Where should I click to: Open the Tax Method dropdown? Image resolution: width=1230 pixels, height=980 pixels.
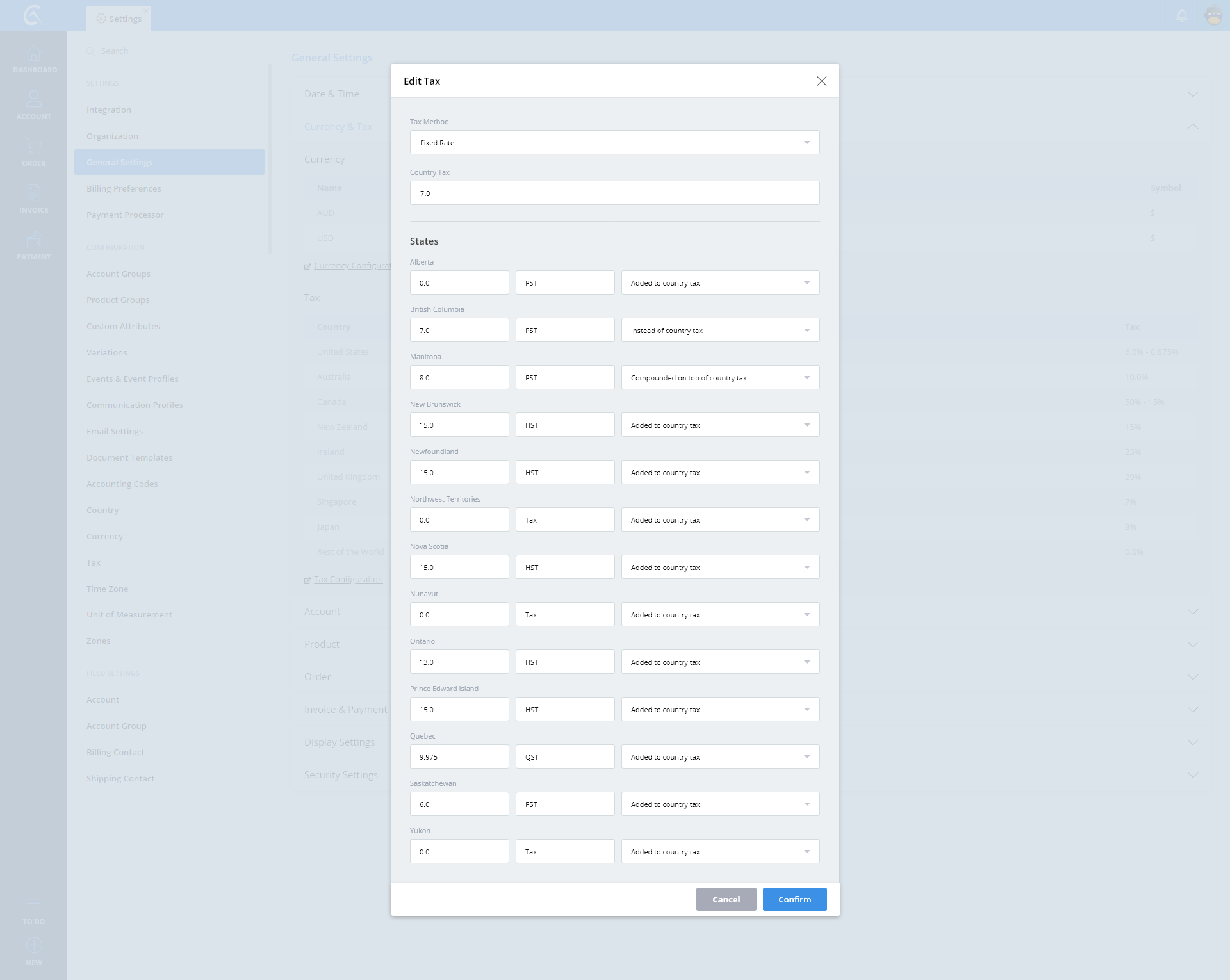(x=614, y=143)
